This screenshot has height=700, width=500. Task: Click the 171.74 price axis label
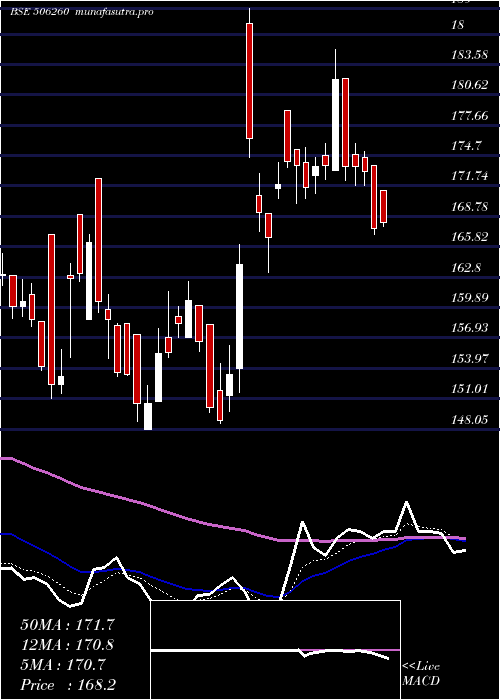coord(470,176)
